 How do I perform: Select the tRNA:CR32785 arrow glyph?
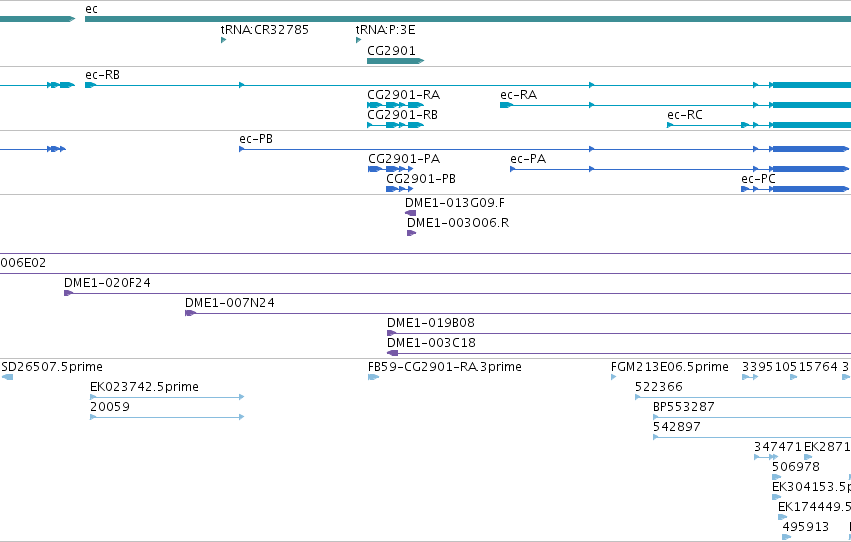(223, 40)
